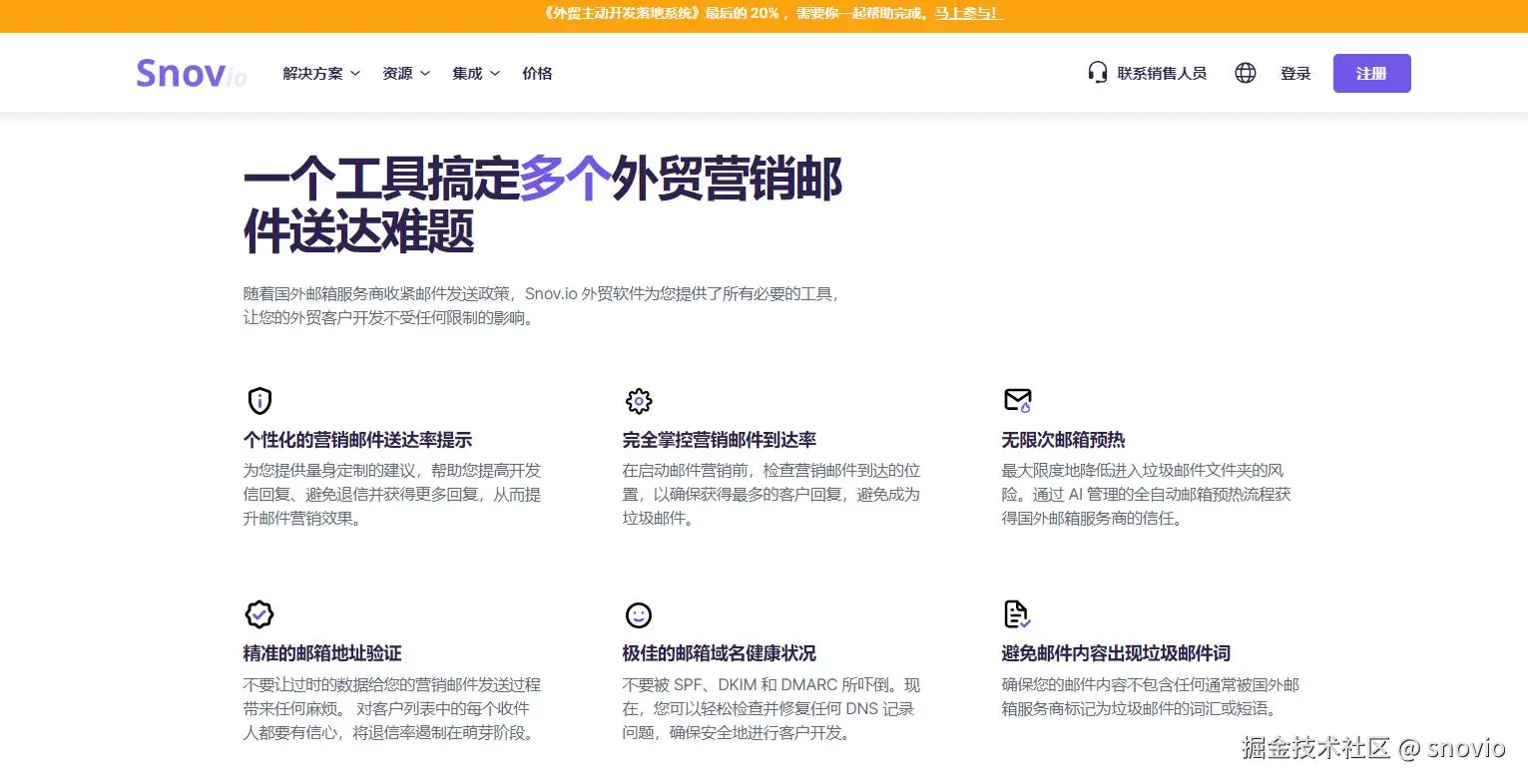1528x784 pixels.
Task: Click the paragraph starting 不要让过时的数据
Action: (x=392, y=709)
